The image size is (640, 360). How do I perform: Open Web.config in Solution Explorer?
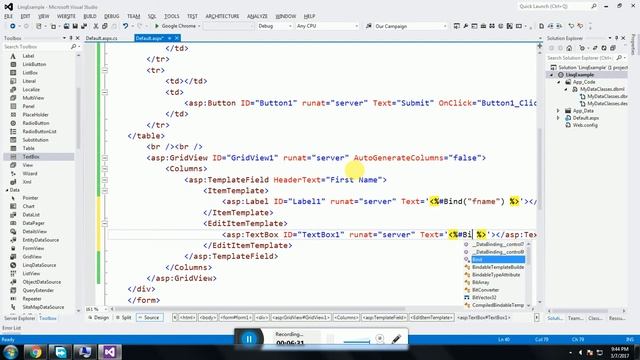(x=585, y=125)
